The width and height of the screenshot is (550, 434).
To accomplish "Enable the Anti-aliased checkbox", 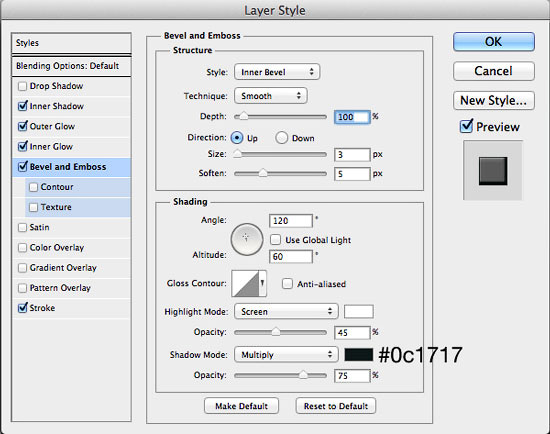I will [287, 283].
